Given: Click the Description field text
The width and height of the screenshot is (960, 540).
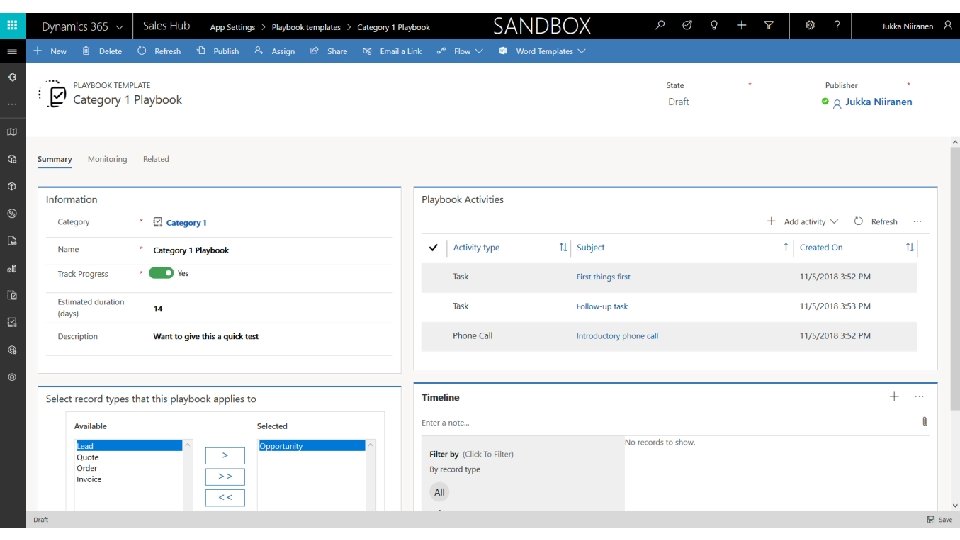Looking at the screenshot, I should click(206, 337).
